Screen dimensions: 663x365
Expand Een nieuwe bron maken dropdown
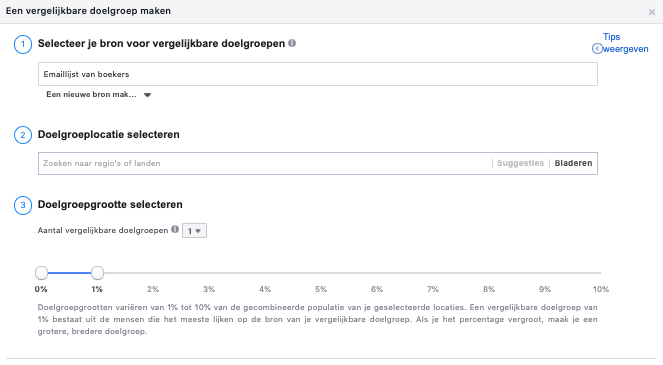[x=99, y=94]
